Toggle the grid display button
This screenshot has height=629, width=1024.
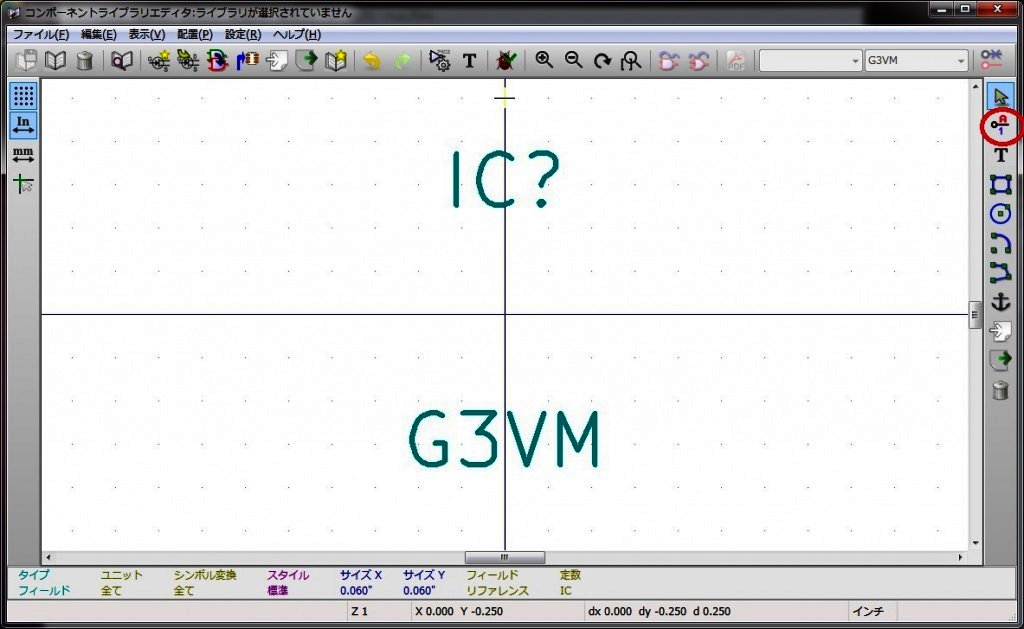(24, 95)
